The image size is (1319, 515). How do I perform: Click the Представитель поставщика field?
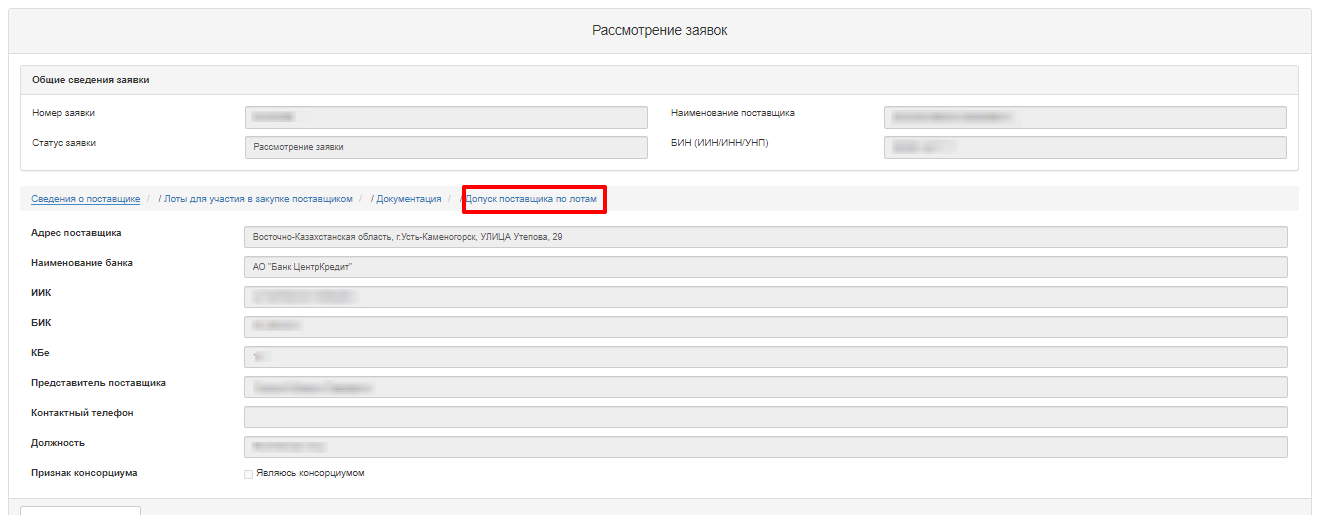pos(765,387)
